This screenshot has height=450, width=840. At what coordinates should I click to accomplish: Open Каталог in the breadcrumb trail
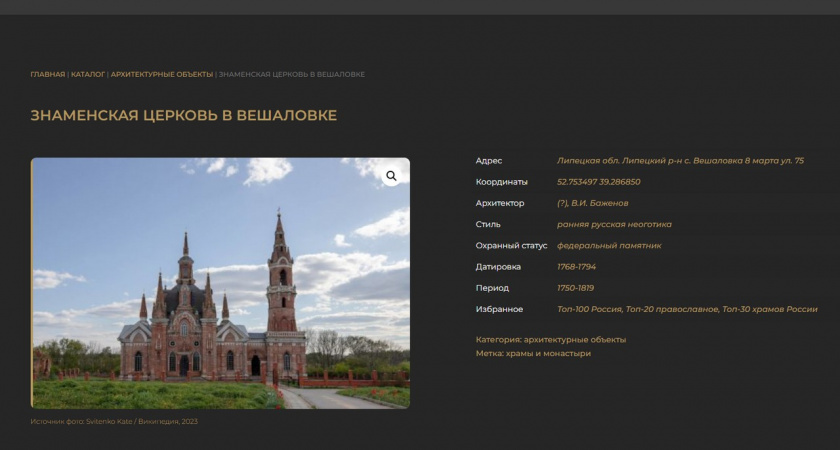pos(88,75)
